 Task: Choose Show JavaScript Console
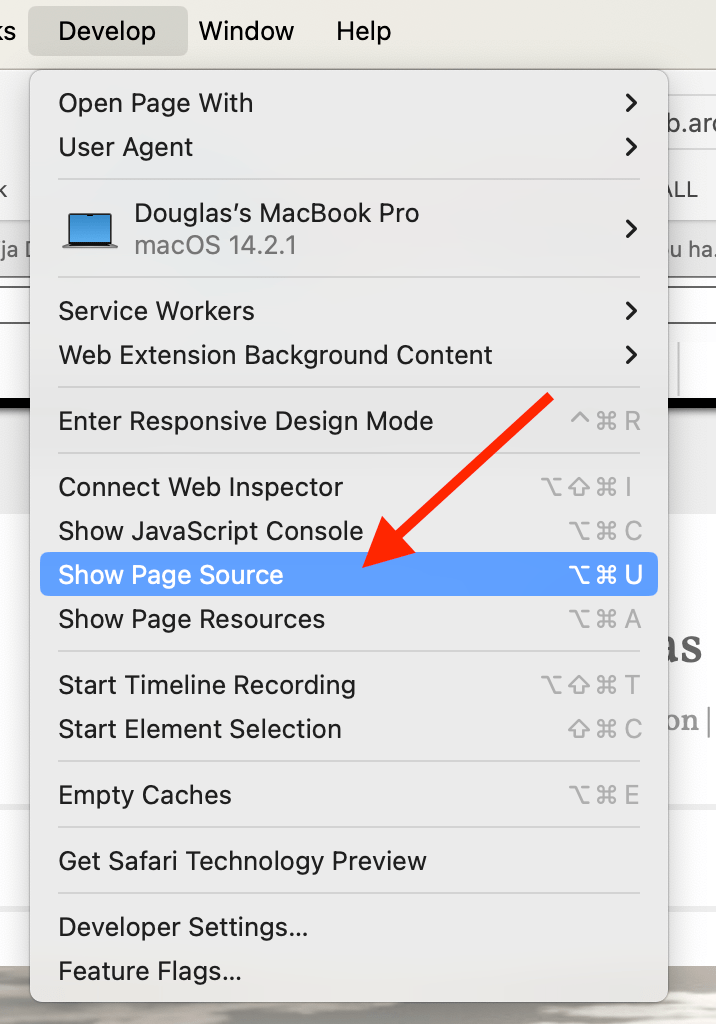[x=211, y=531]
